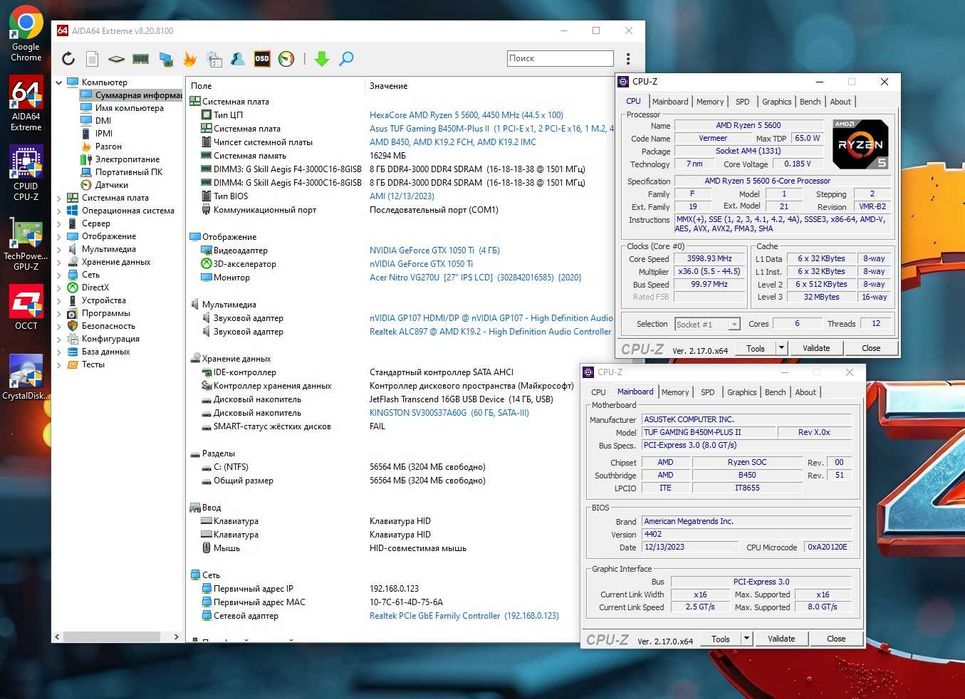
Task: Expand the Отображение tree node
Action: coord(60,236)
